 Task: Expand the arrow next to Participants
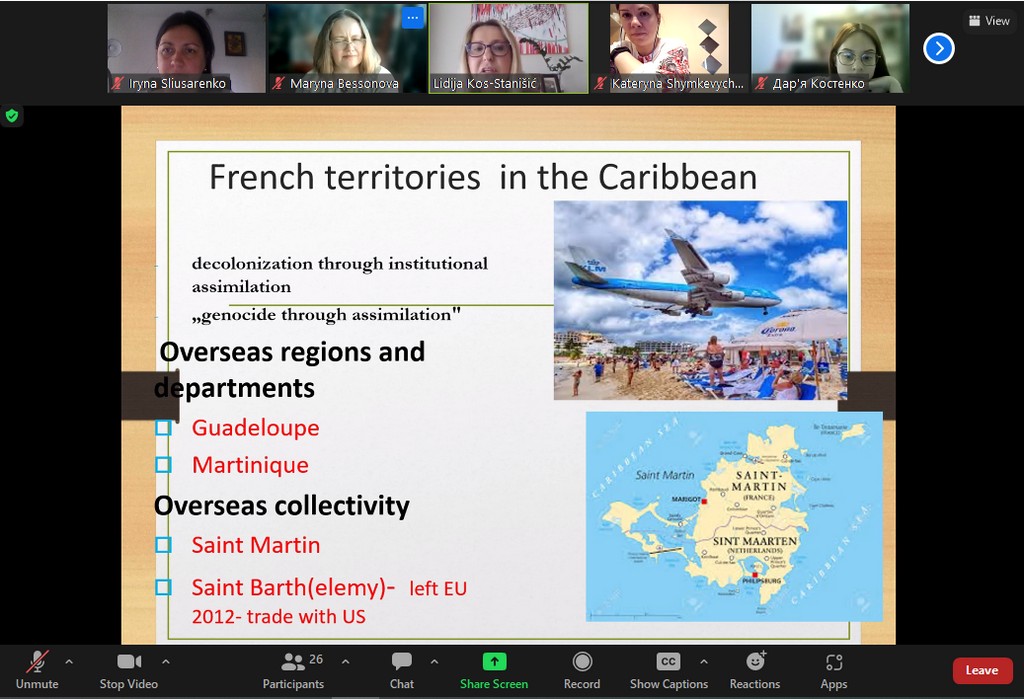point(345,661)
